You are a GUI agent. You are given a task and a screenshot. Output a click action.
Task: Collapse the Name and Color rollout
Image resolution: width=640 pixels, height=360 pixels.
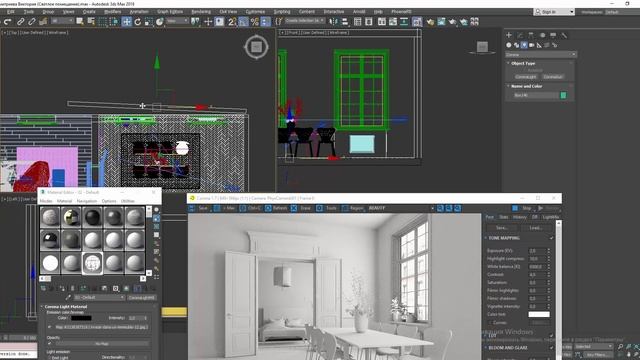click(527, 86)
